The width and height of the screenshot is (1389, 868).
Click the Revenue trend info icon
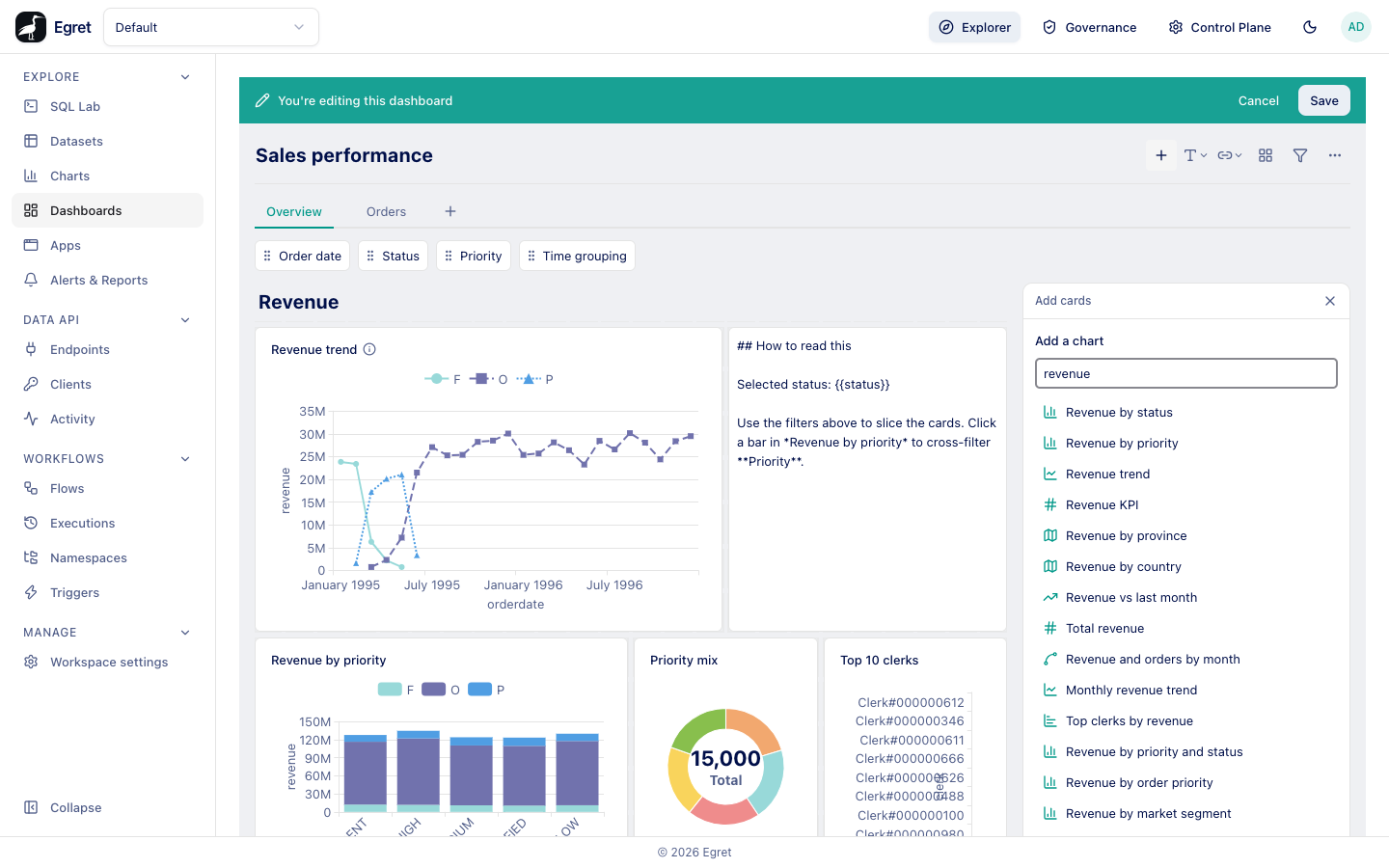[x=369, y=349]
